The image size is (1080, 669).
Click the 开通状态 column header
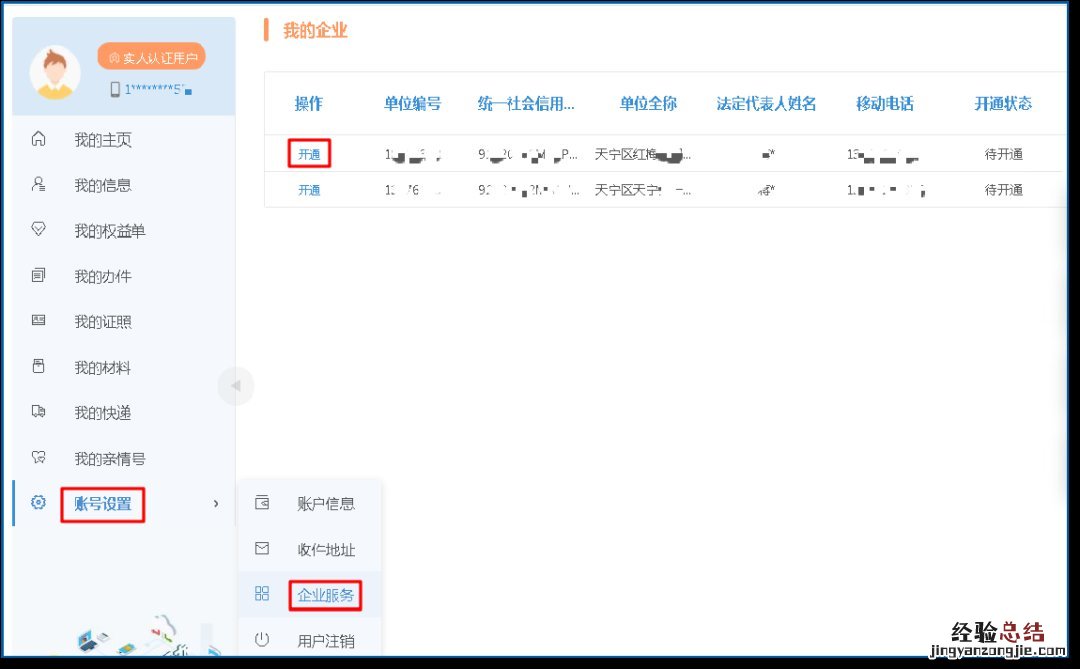pos(1003,103)
